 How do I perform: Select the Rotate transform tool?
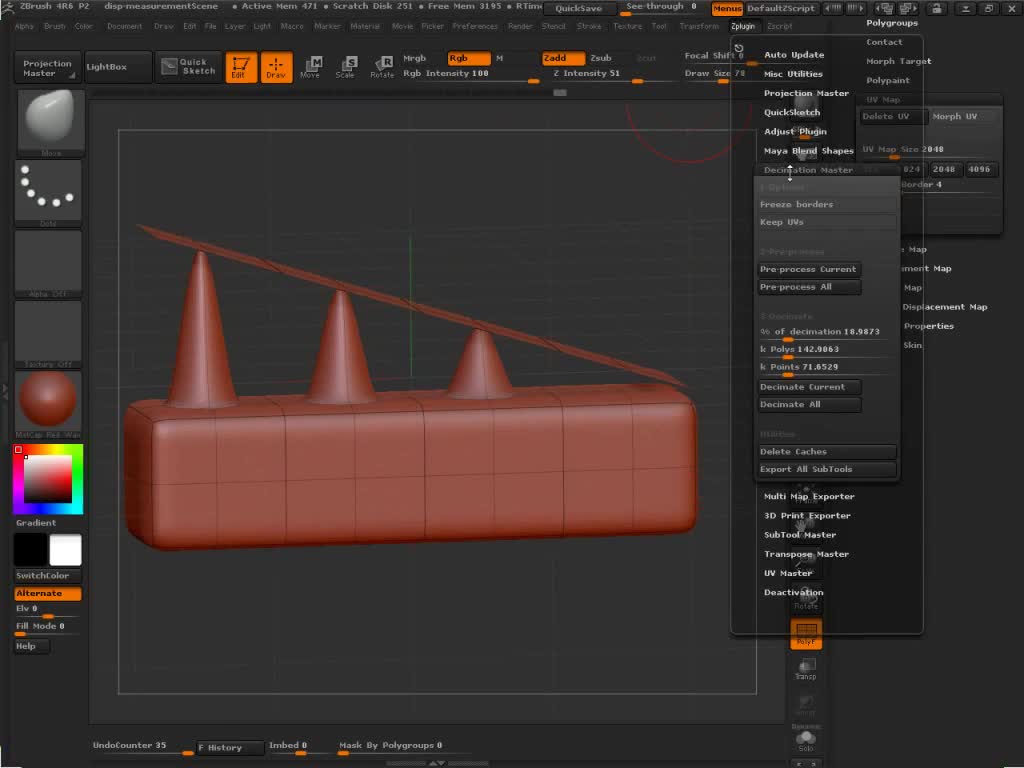(x=382, y=67)
